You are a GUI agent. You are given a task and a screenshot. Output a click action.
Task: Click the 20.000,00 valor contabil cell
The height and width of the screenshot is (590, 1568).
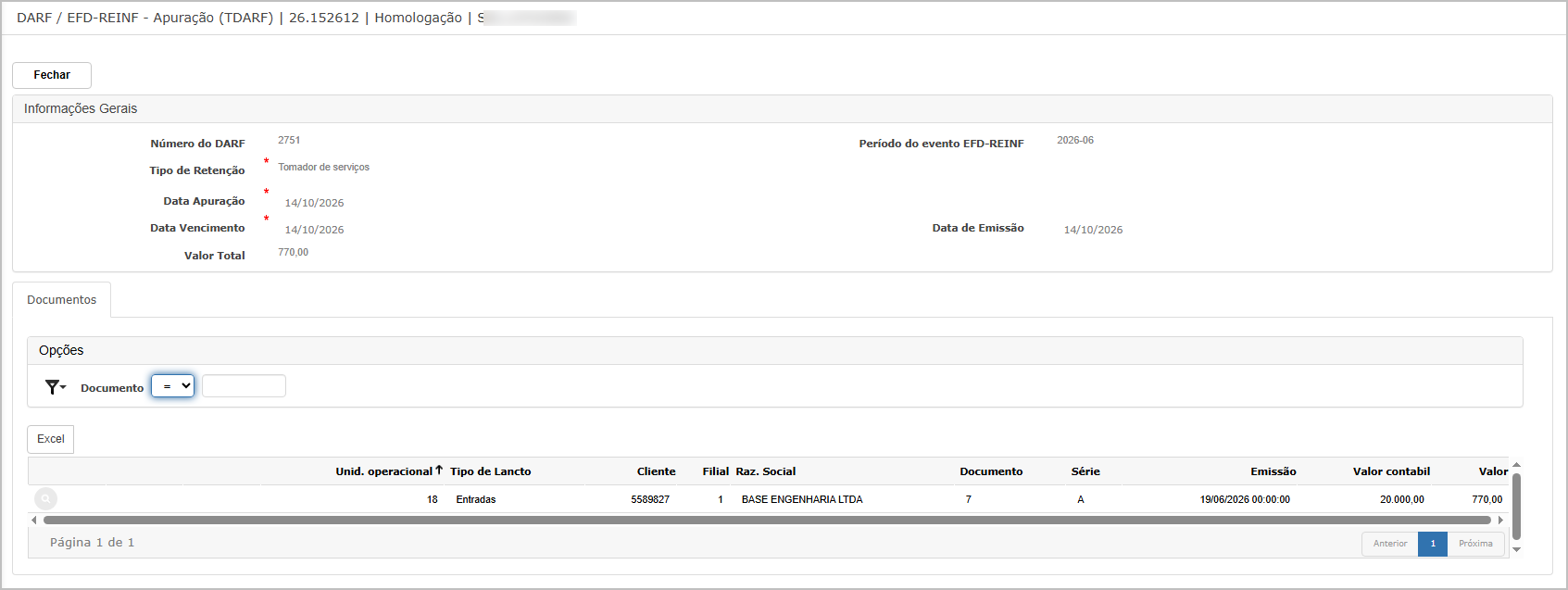(x=1402, y=499)
